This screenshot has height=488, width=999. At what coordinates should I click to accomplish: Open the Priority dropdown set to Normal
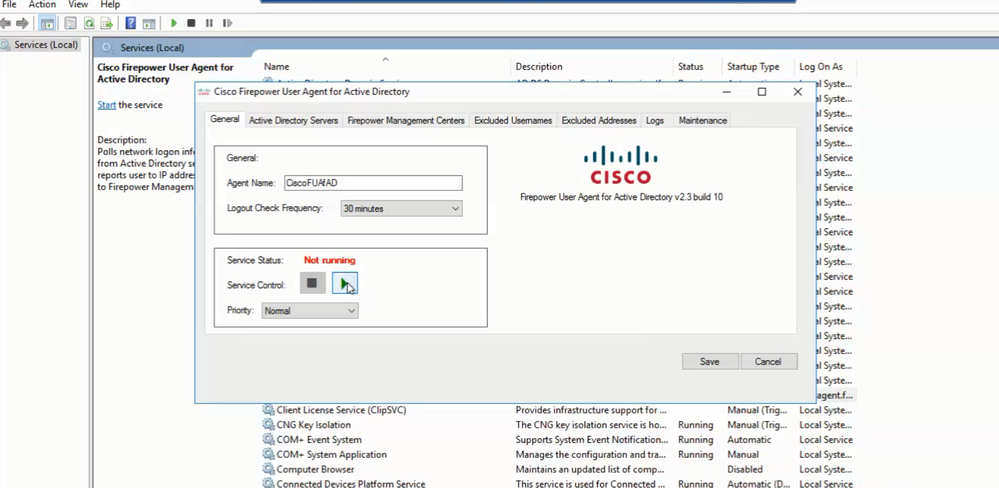[x=310, y=311]
